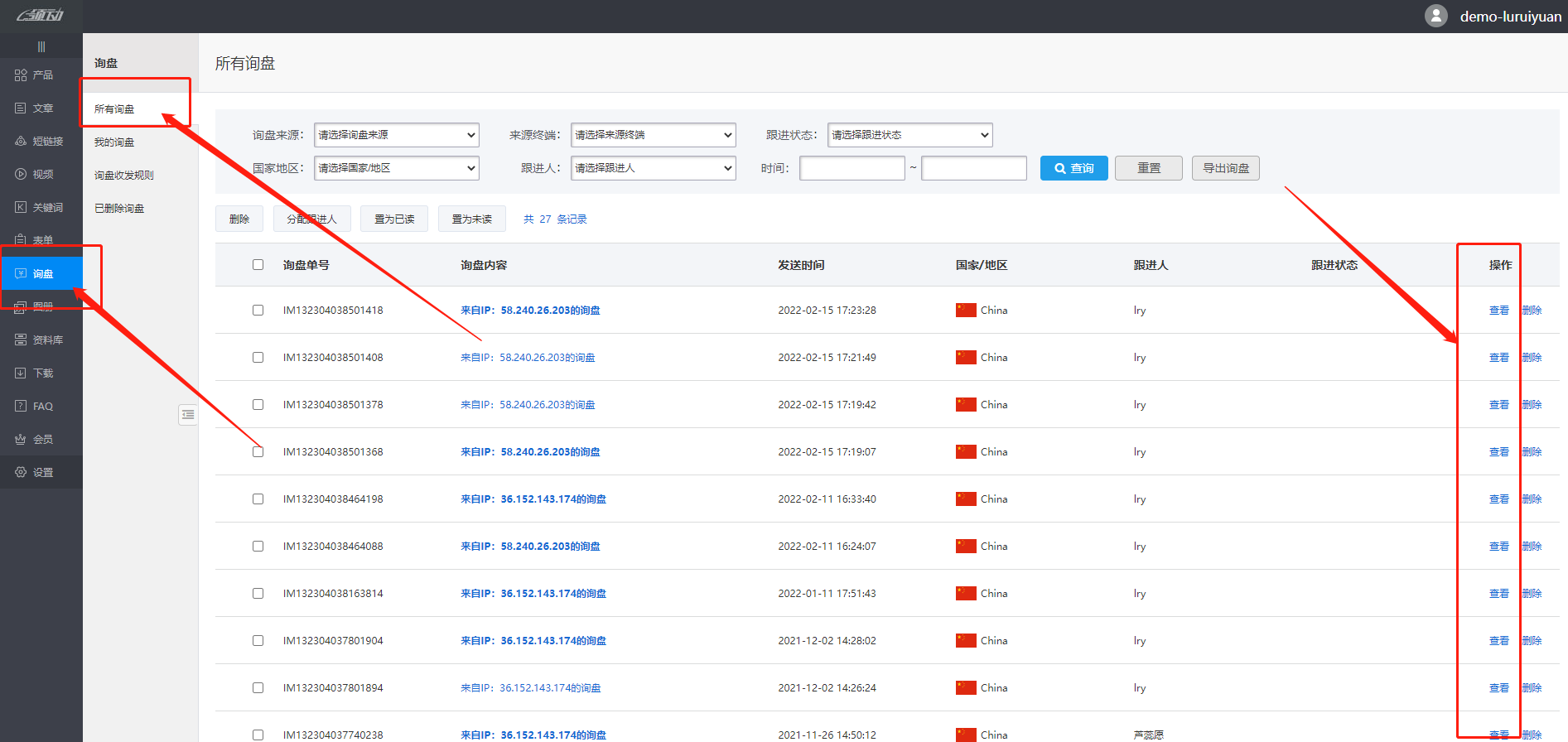
Task: Open 已删除询盘 deleted inquiries menu item
Action: pyautogui.click(x=119, y=209)
